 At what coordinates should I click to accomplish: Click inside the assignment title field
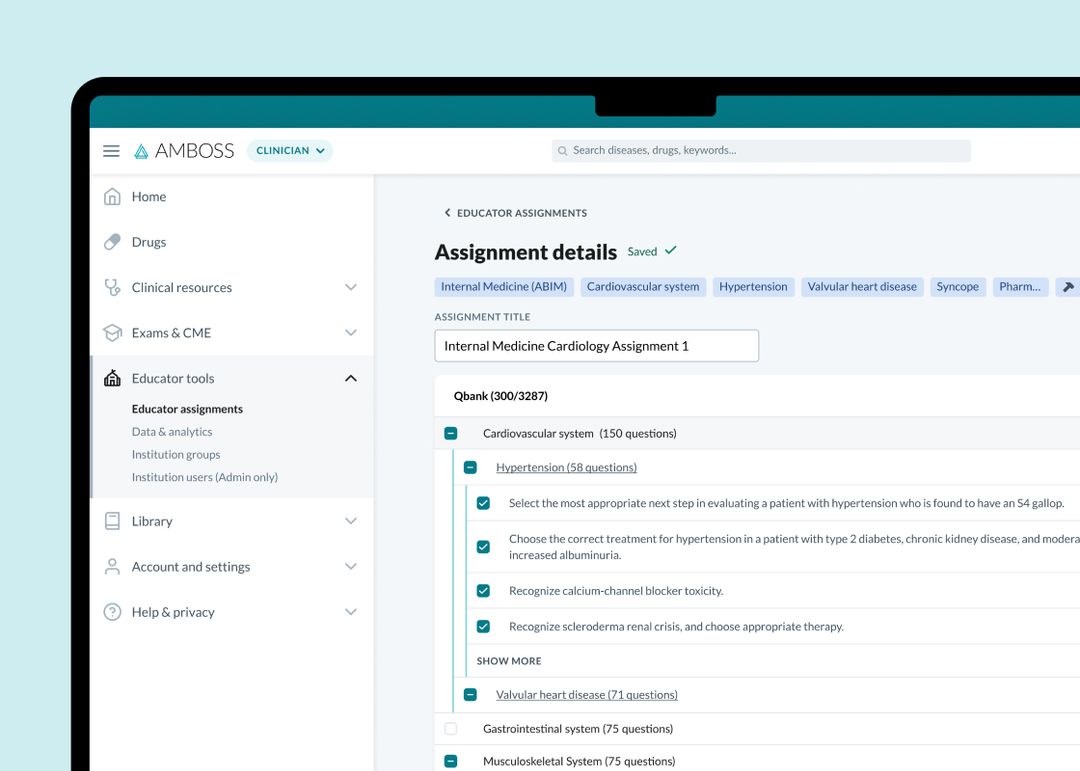(596, 345)
